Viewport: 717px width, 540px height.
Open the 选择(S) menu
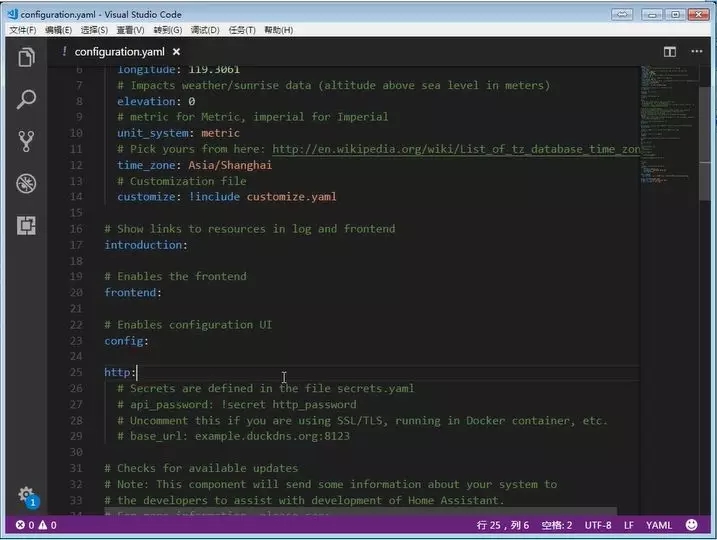(x=94, y=30)
